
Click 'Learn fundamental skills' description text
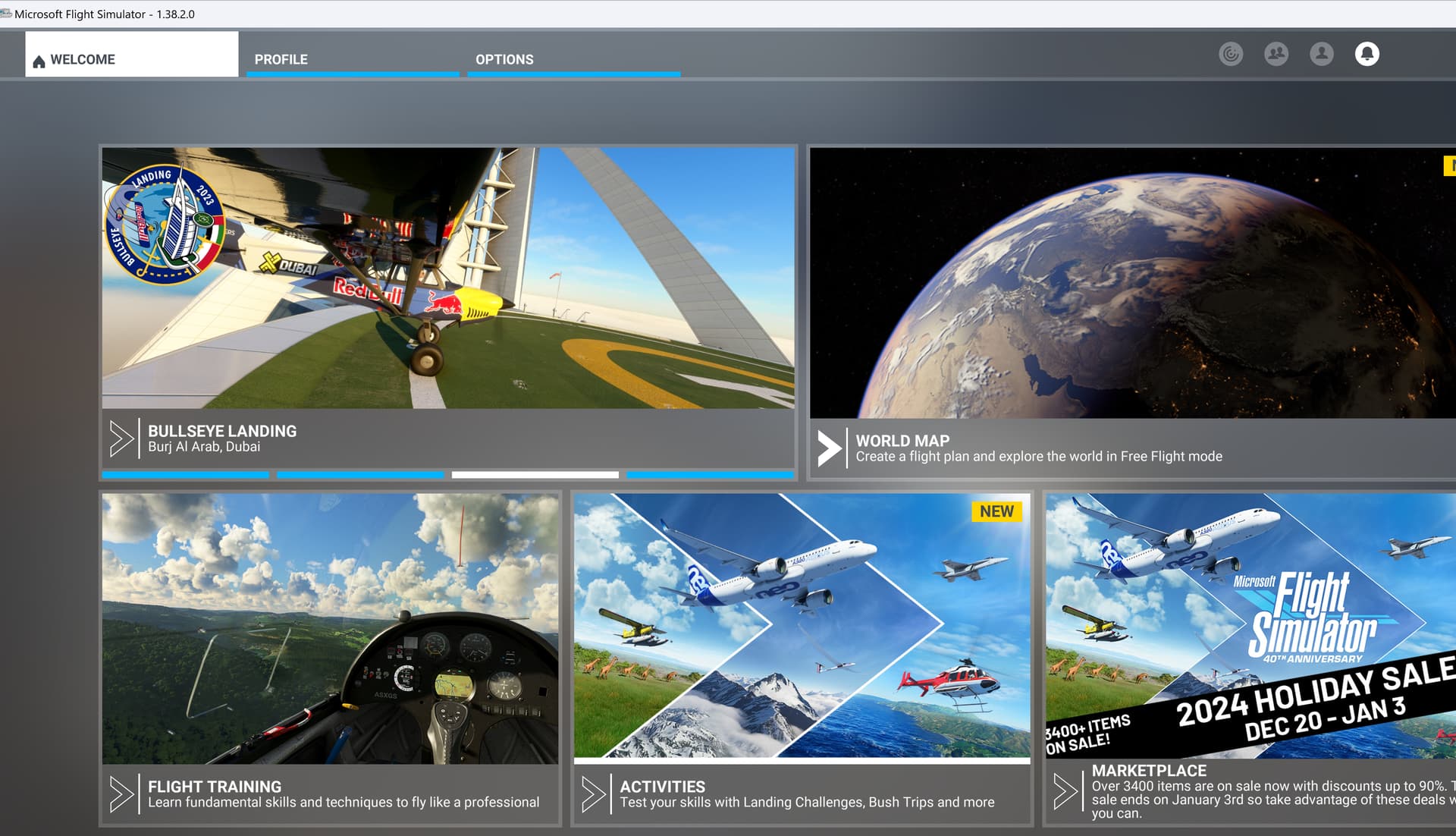coord(344,803)
